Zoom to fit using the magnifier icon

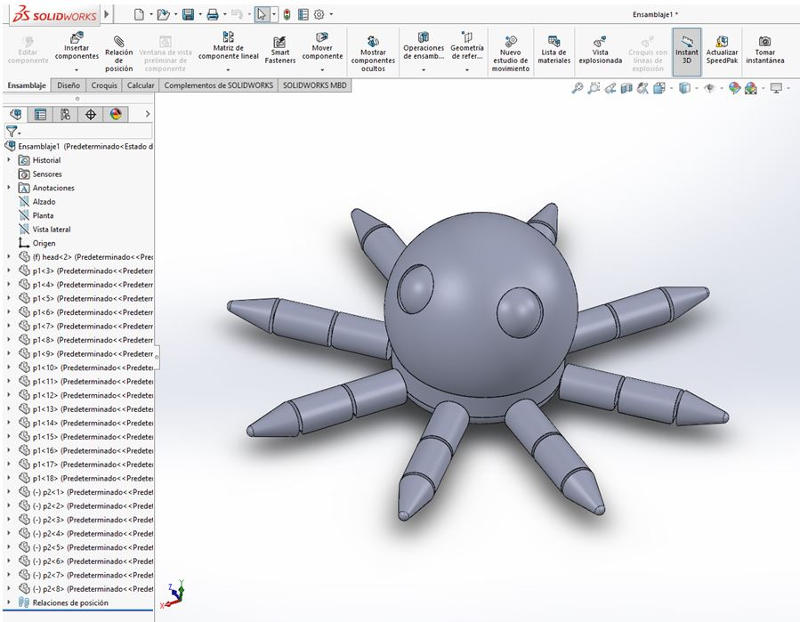[577, 88]
